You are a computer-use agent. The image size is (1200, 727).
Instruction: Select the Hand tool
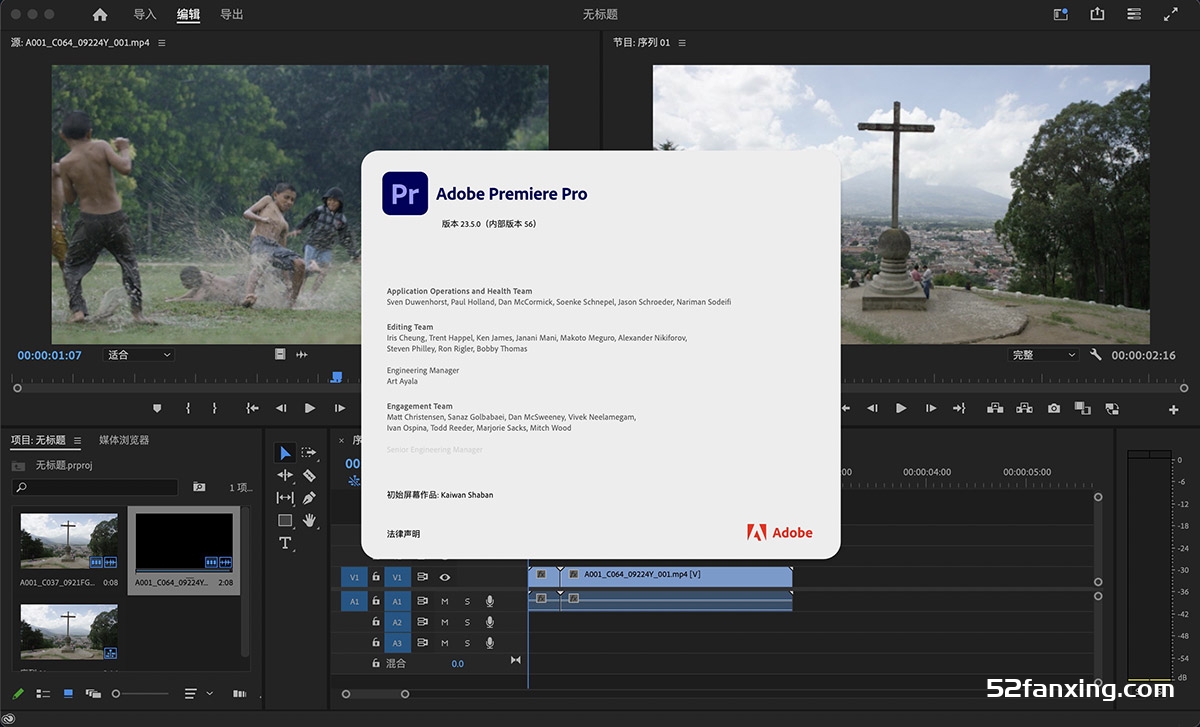tap(309, 520)
